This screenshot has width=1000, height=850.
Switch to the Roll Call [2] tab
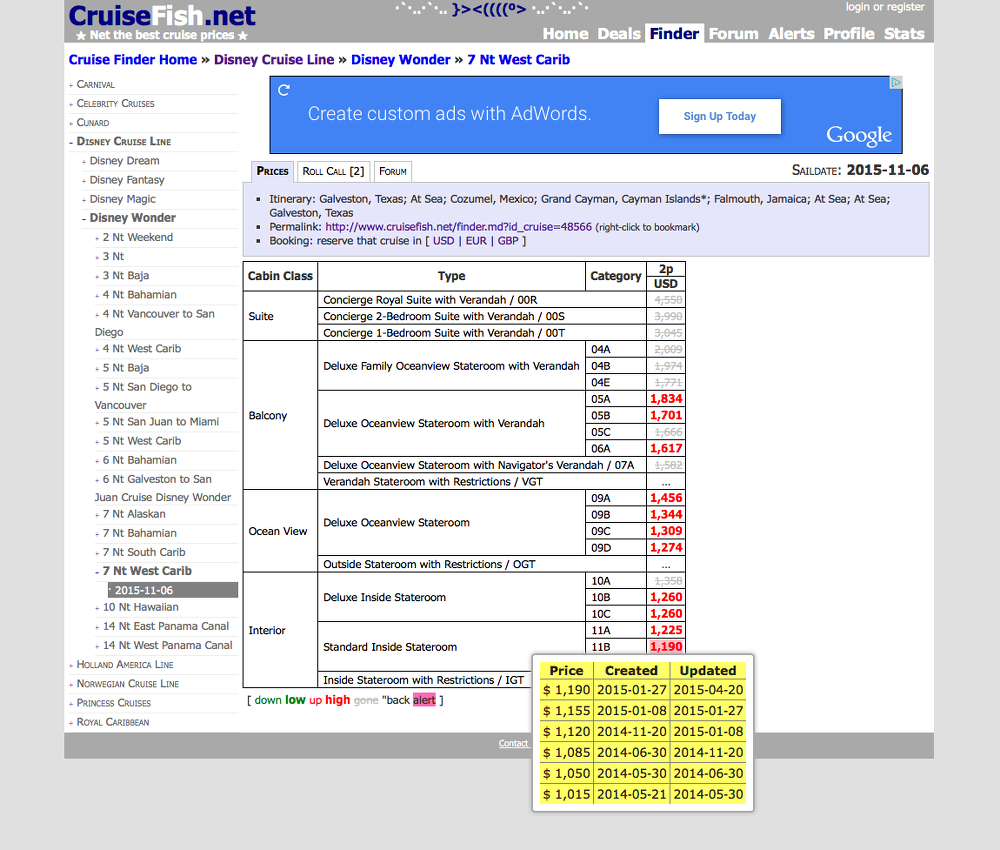coord(333,171)
